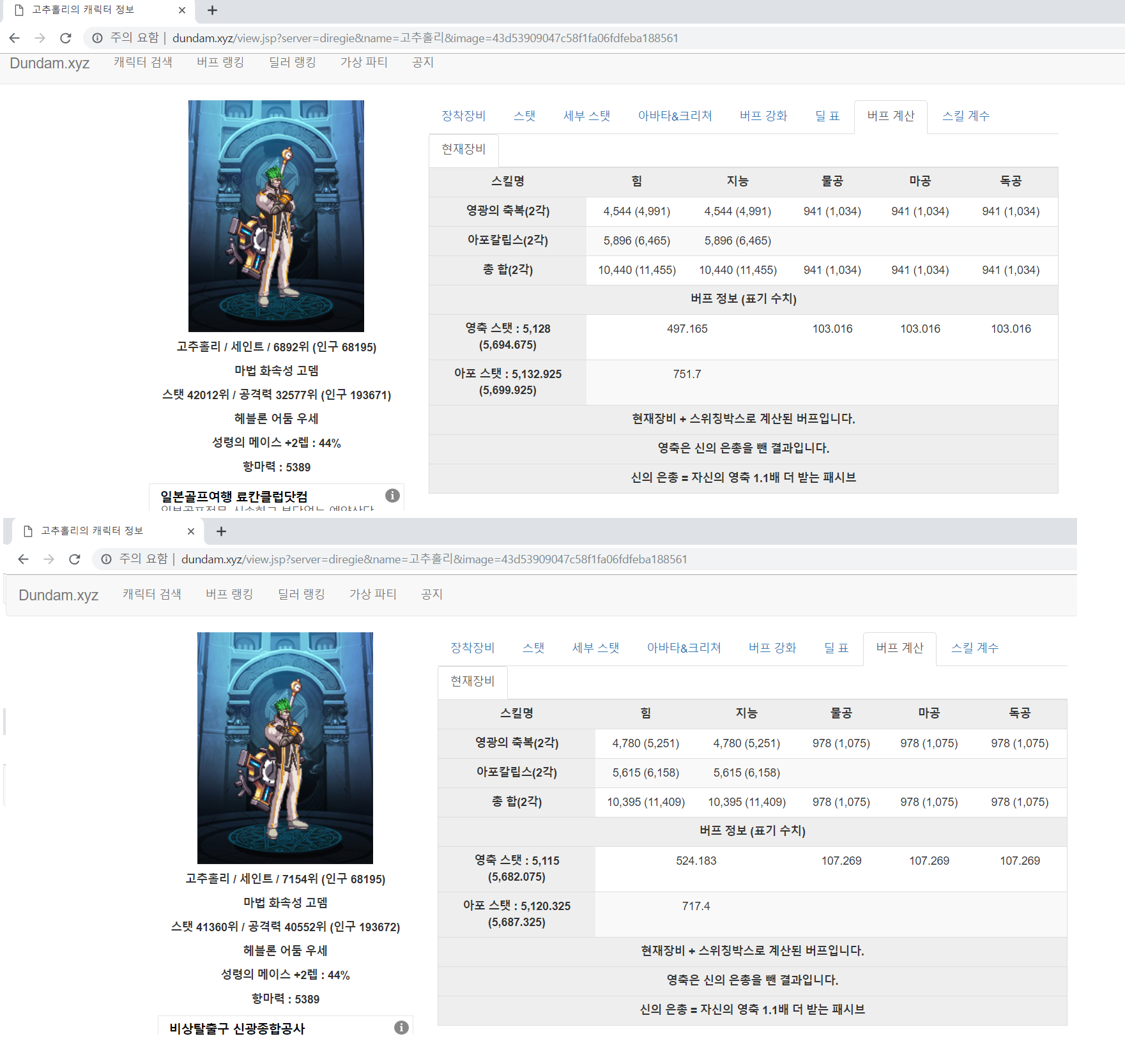Open 딜러 랭킹 in top window navbar

[293, 62]
